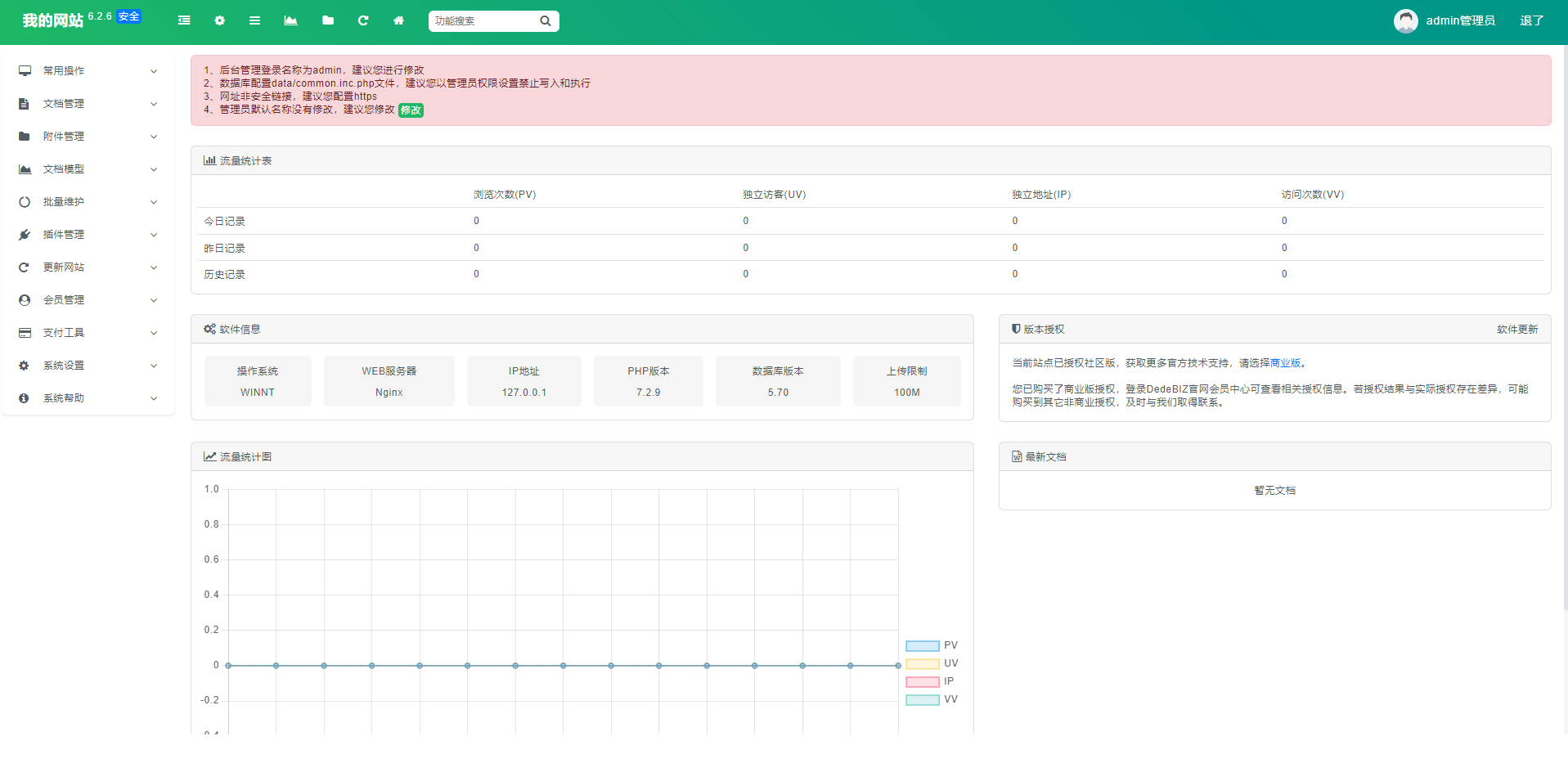The height and width of the screenshot is (759, 1568).
Task: Select the 会员管理 user icon in sidebar
Action: tap(24, 300)
